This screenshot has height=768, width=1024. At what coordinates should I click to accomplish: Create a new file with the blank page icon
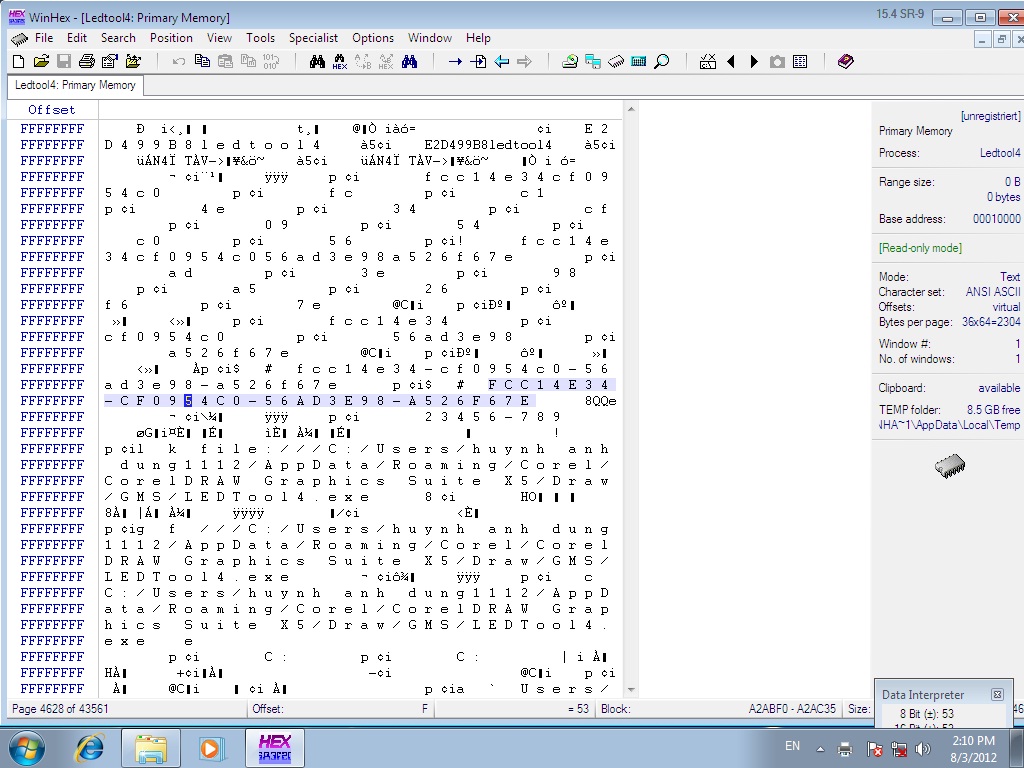point(18,61)
